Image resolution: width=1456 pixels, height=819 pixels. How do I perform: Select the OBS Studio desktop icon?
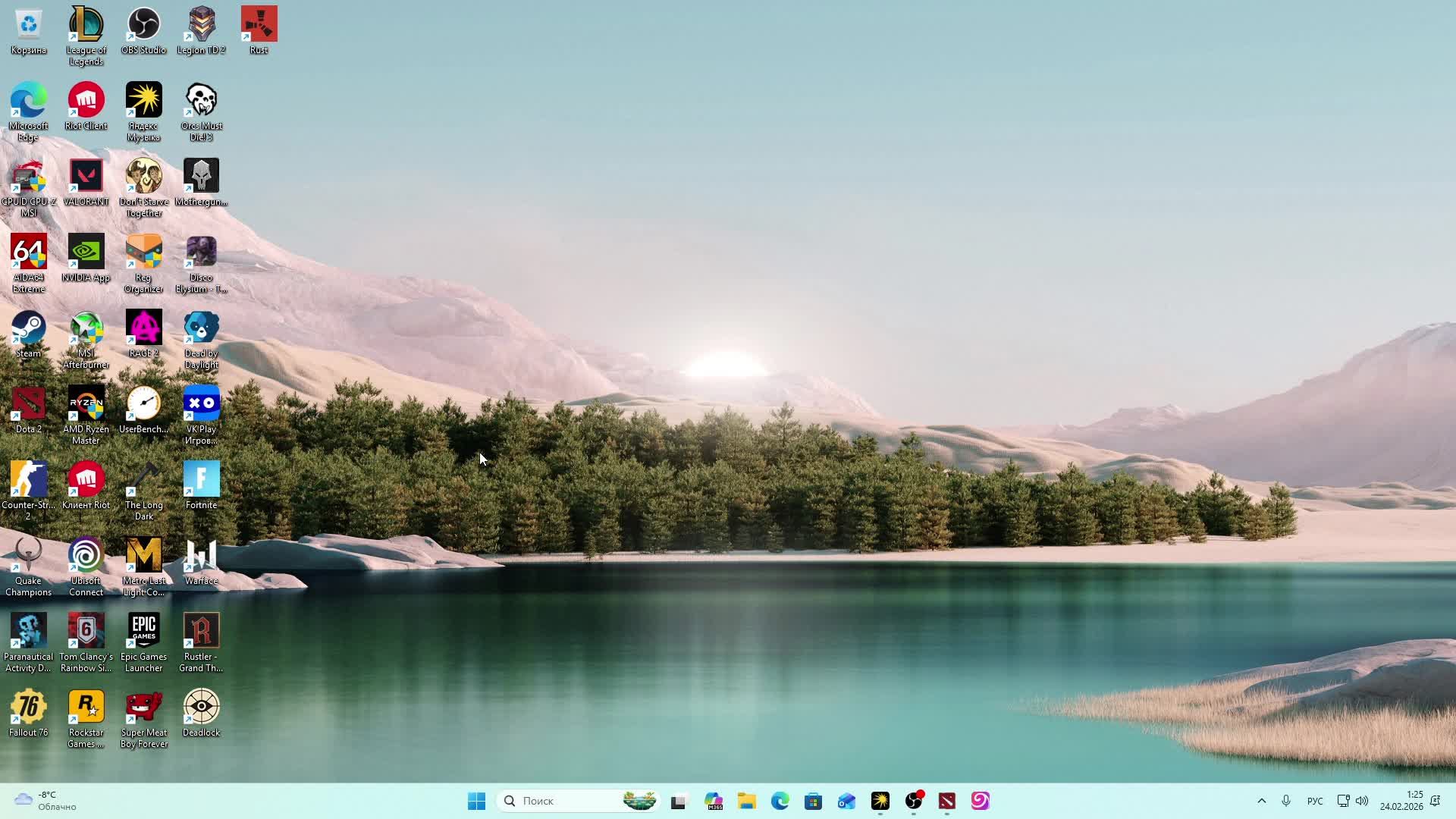[143, 25]
